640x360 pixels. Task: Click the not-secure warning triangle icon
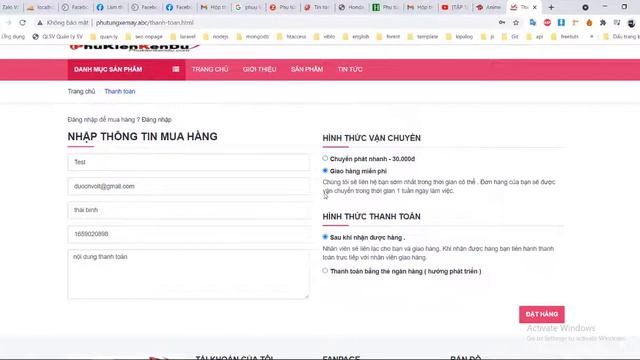click(x=40, y=23)
